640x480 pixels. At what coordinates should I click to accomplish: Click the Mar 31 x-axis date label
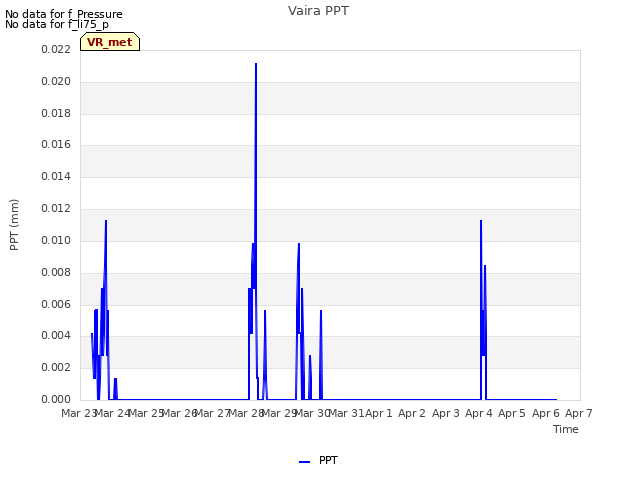(346, 413)
